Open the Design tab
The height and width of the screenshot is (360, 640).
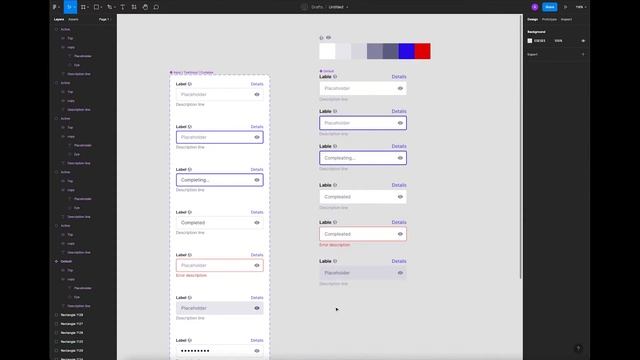533,19
